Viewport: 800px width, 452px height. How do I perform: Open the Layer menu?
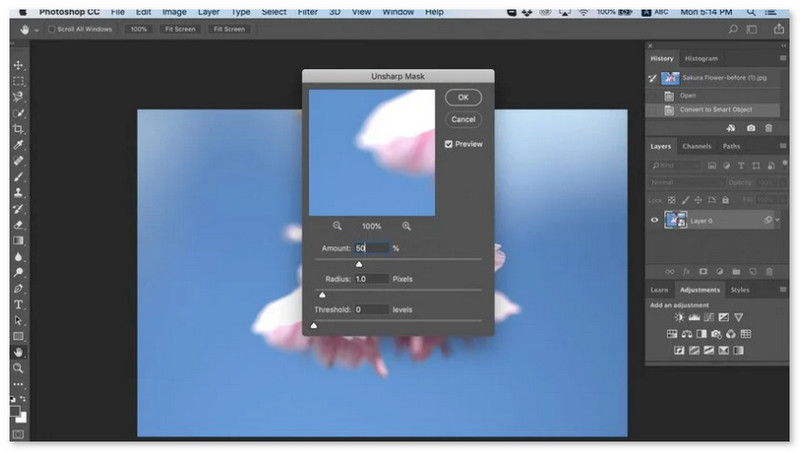209,12
